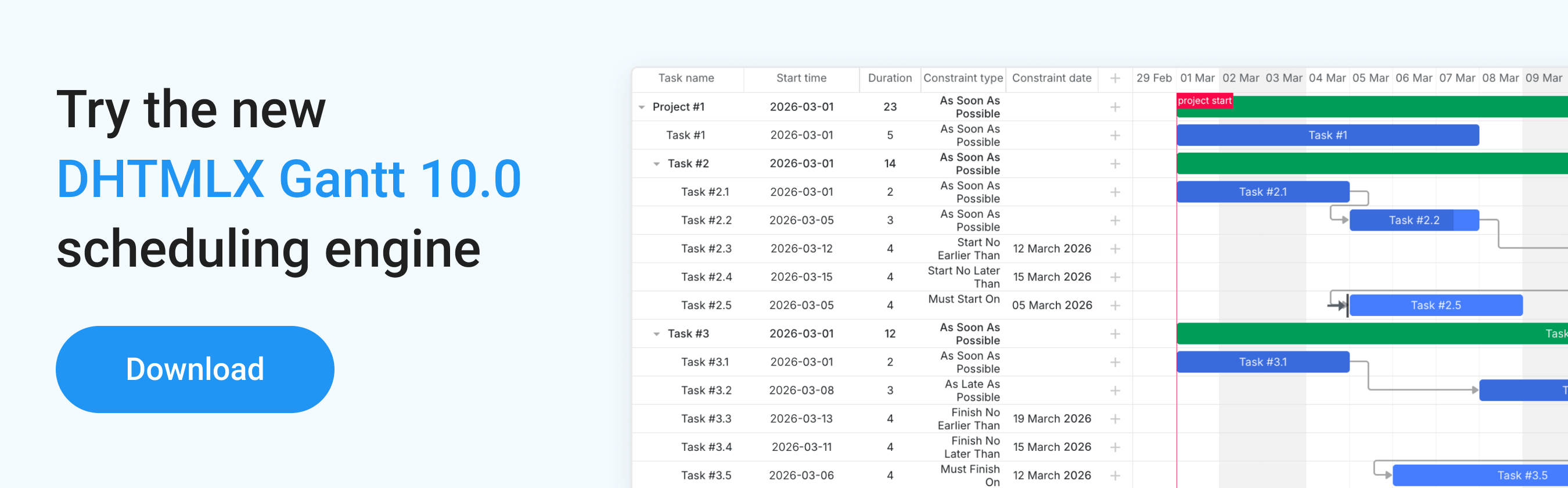Click the Constraint type column header

coord(963,78)
